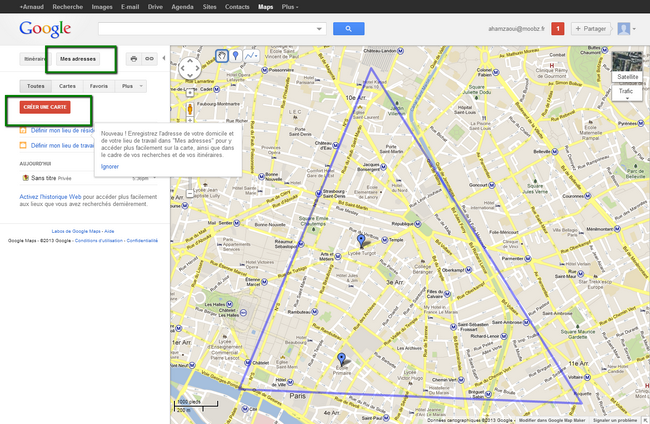
Task: Open the search box suggestions arrow
Action: [319, 29]
